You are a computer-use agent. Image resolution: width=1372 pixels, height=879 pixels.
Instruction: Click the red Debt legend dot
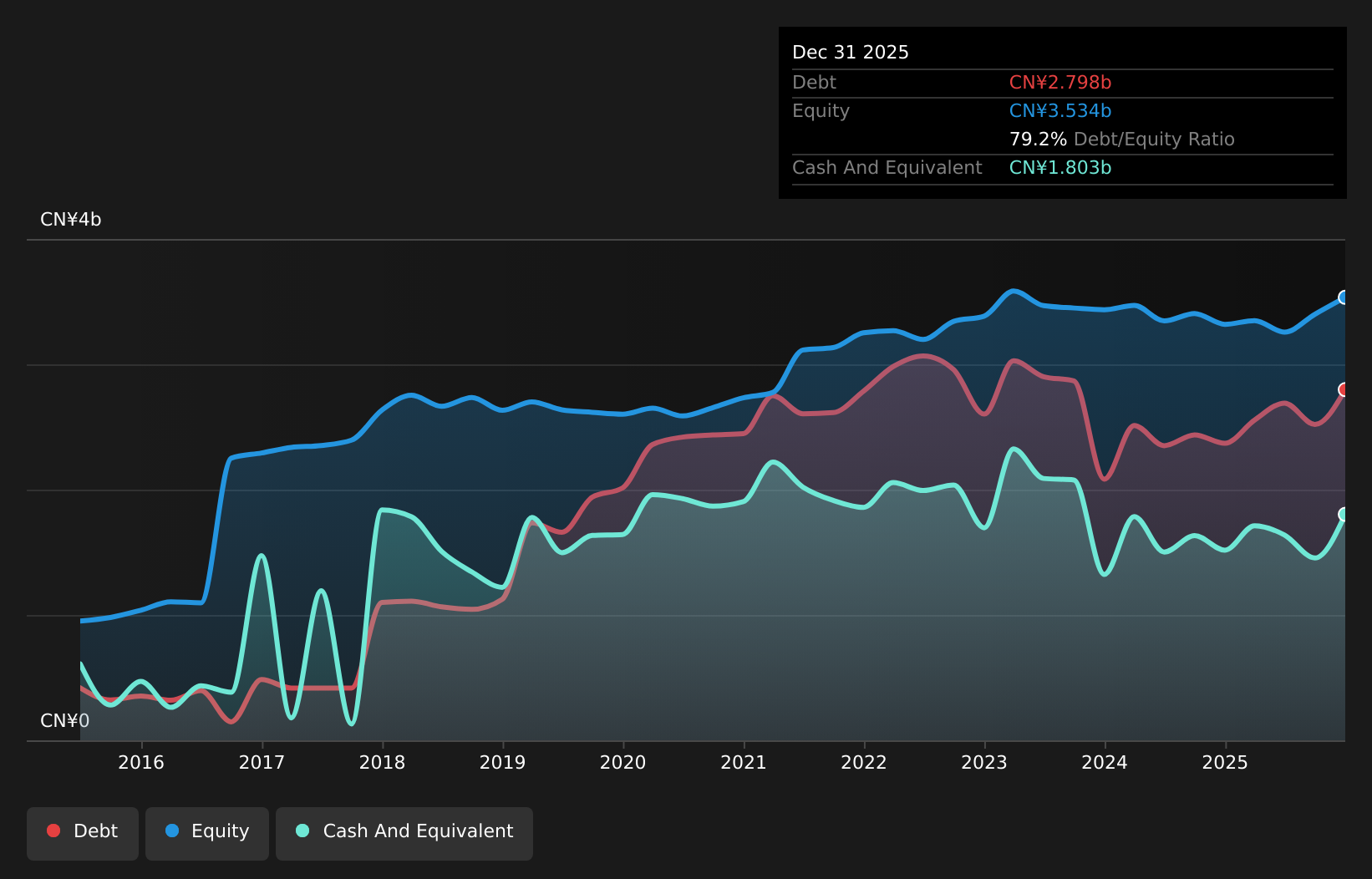tap(52, 831)
